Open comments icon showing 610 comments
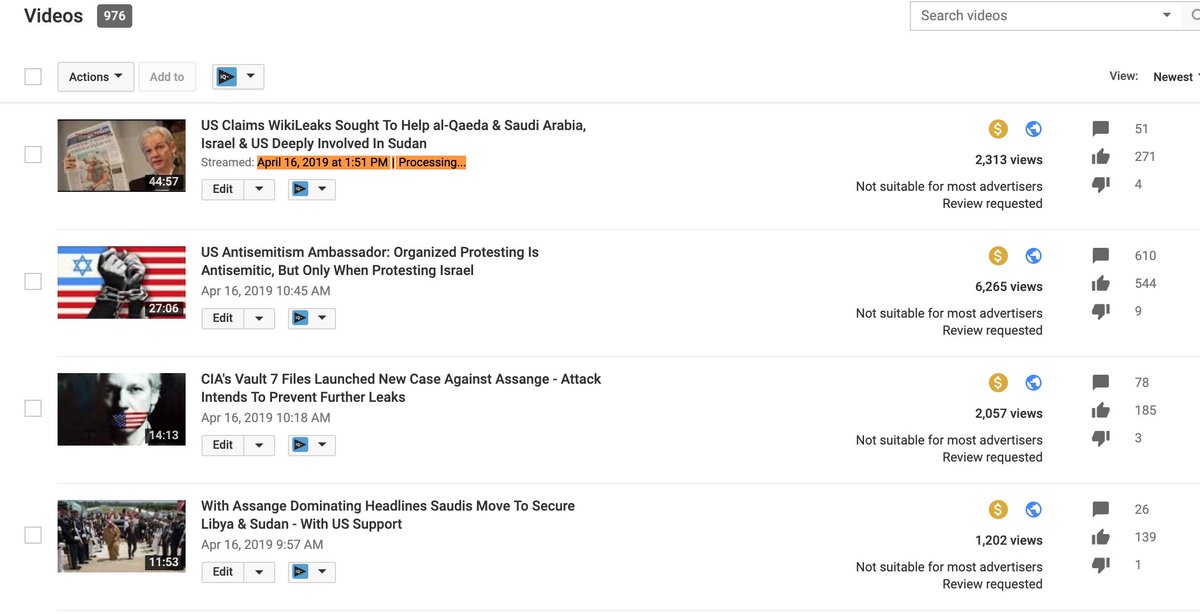 (x=1101, y=256)
